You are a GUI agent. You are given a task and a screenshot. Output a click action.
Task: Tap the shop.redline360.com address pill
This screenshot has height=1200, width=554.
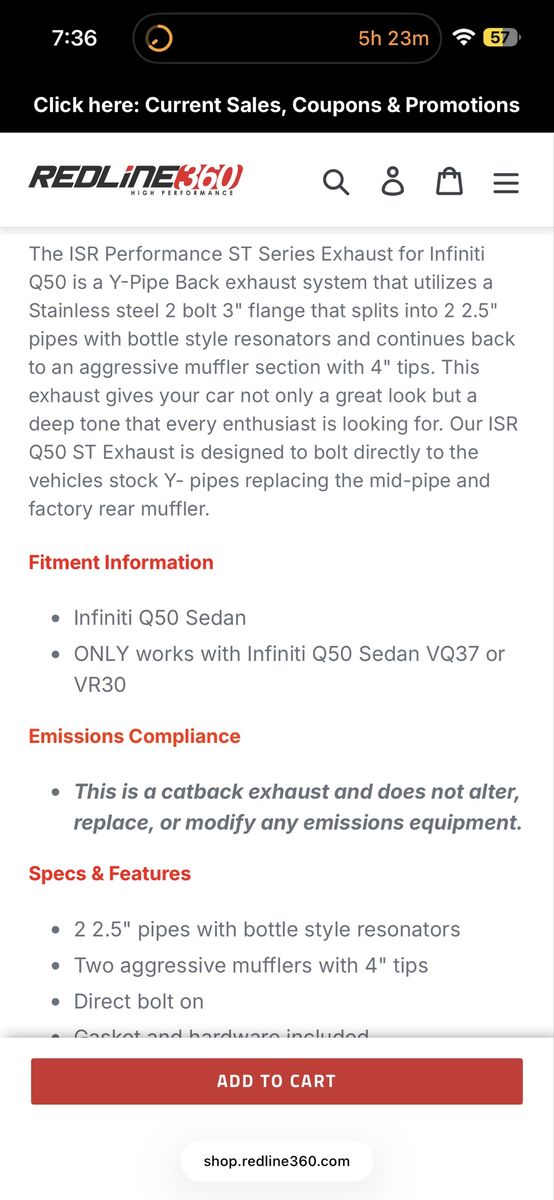pos(277,1161)
